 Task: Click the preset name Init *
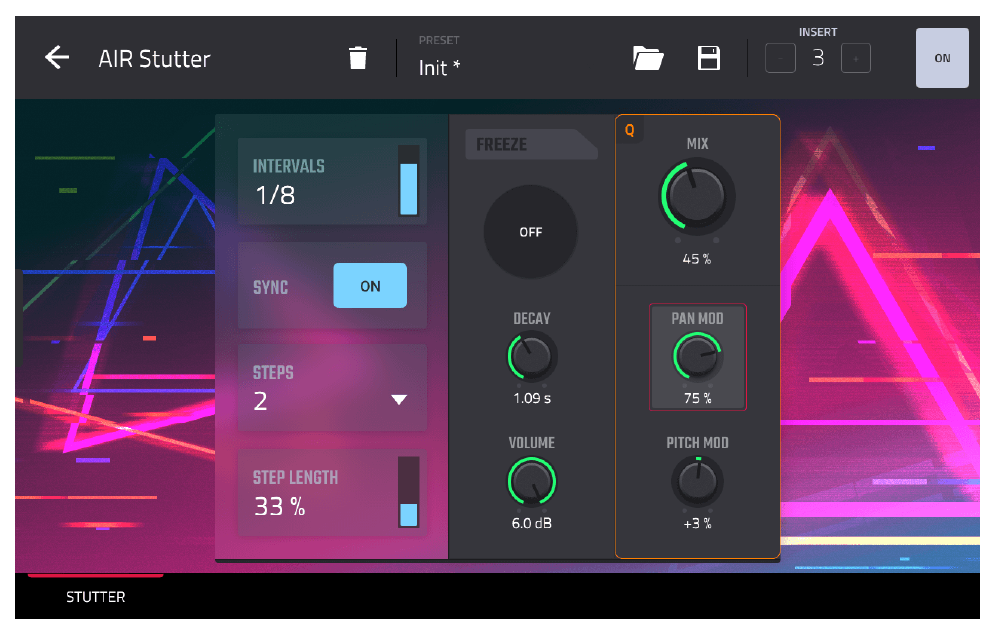click(x=439, y=67)
